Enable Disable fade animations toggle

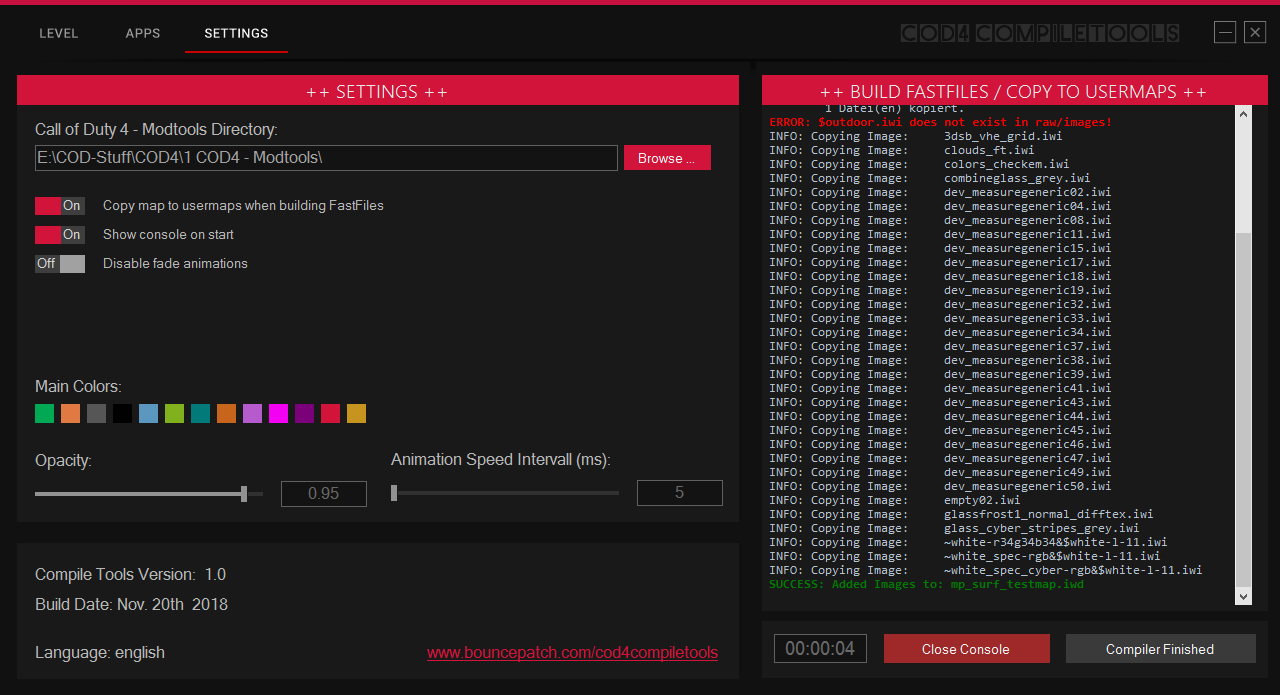point(60,264)
